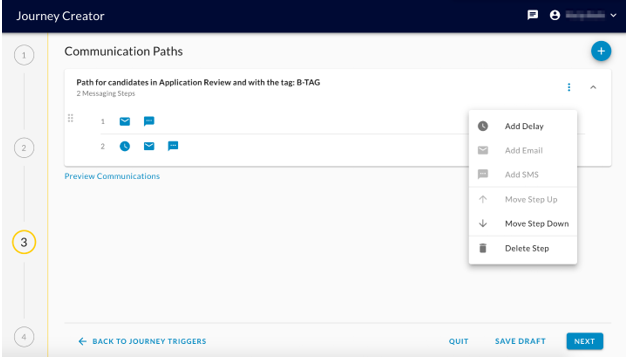The height and width of the screenshot is (360, 626).
Task: Open the three-dot path options menu
Action: click(x=569, y=87)
